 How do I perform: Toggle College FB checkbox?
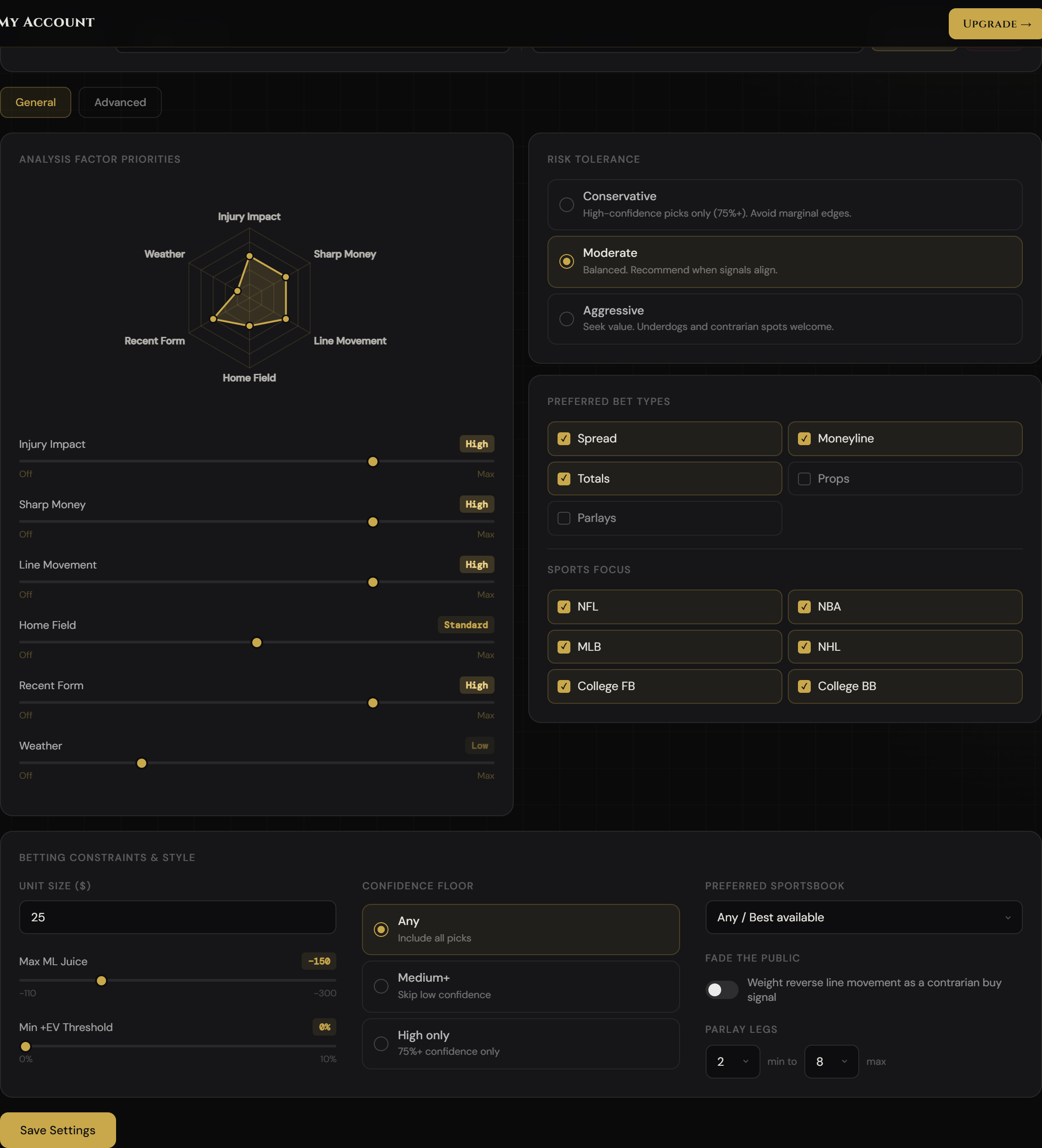click(x=665, y=686)
